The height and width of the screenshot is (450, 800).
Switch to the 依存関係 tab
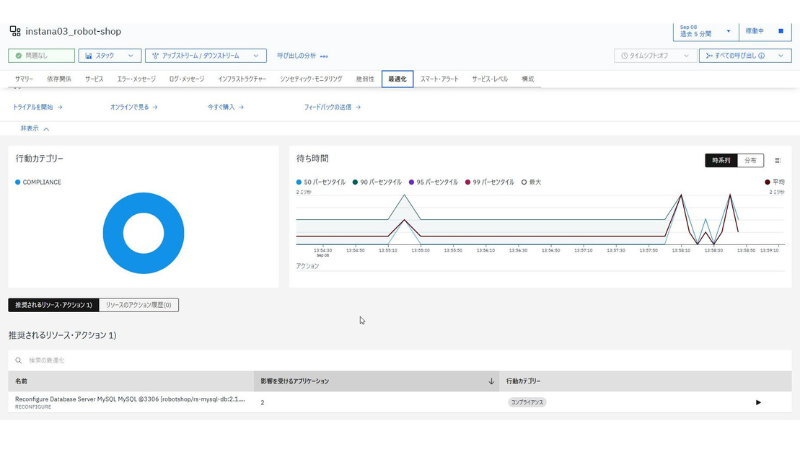(x=59, y=79)
